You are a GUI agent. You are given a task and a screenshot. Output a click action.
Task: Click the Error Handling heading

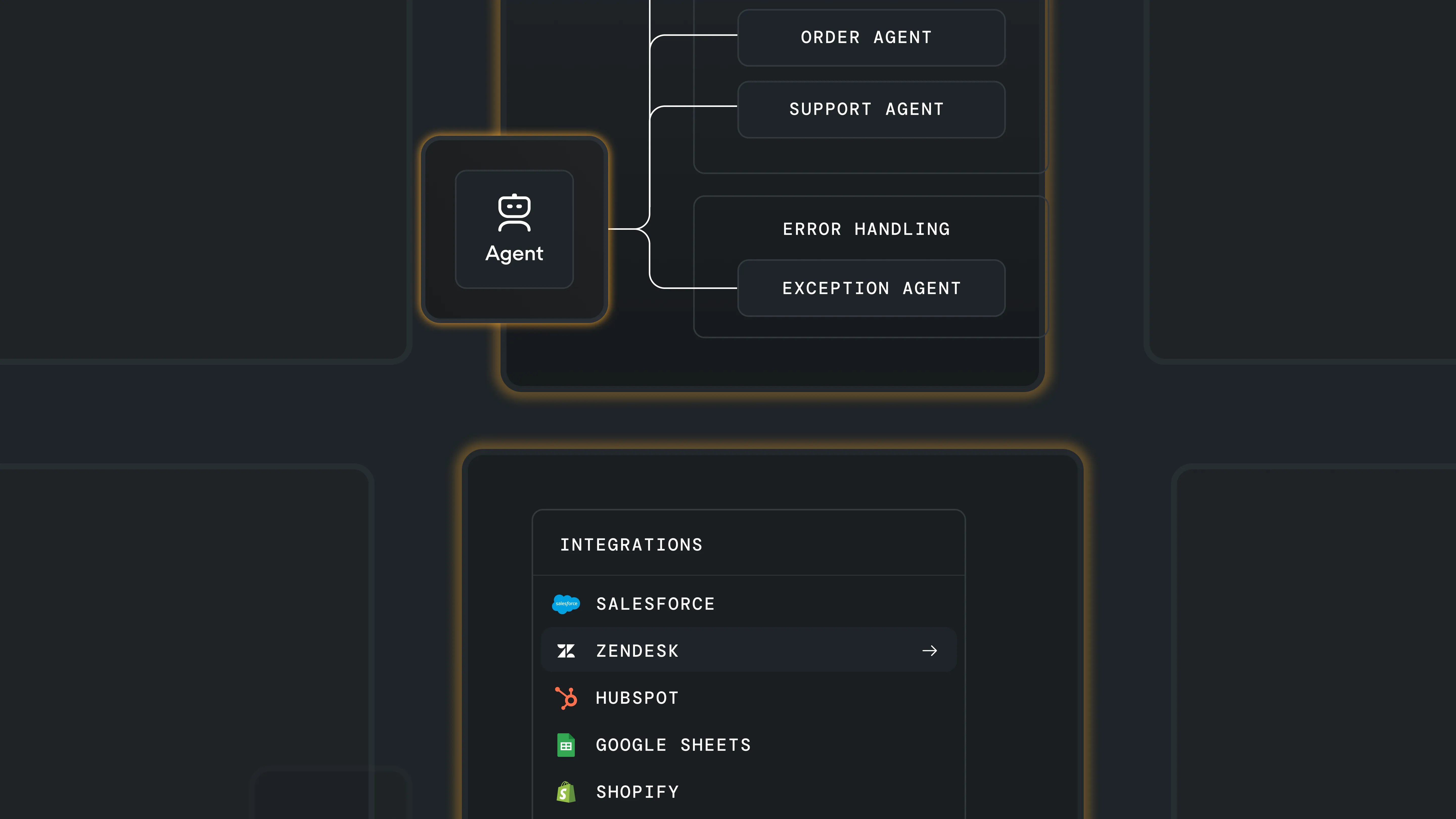click(866, 229)
